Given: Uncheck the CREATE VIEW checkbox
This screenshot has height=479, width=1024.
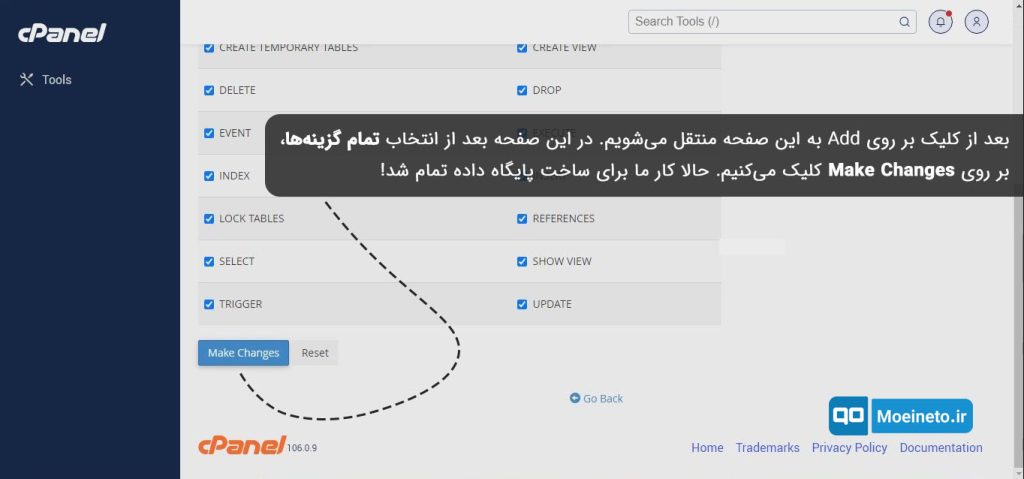Looking at the screenshot, I should pos(522,47).
